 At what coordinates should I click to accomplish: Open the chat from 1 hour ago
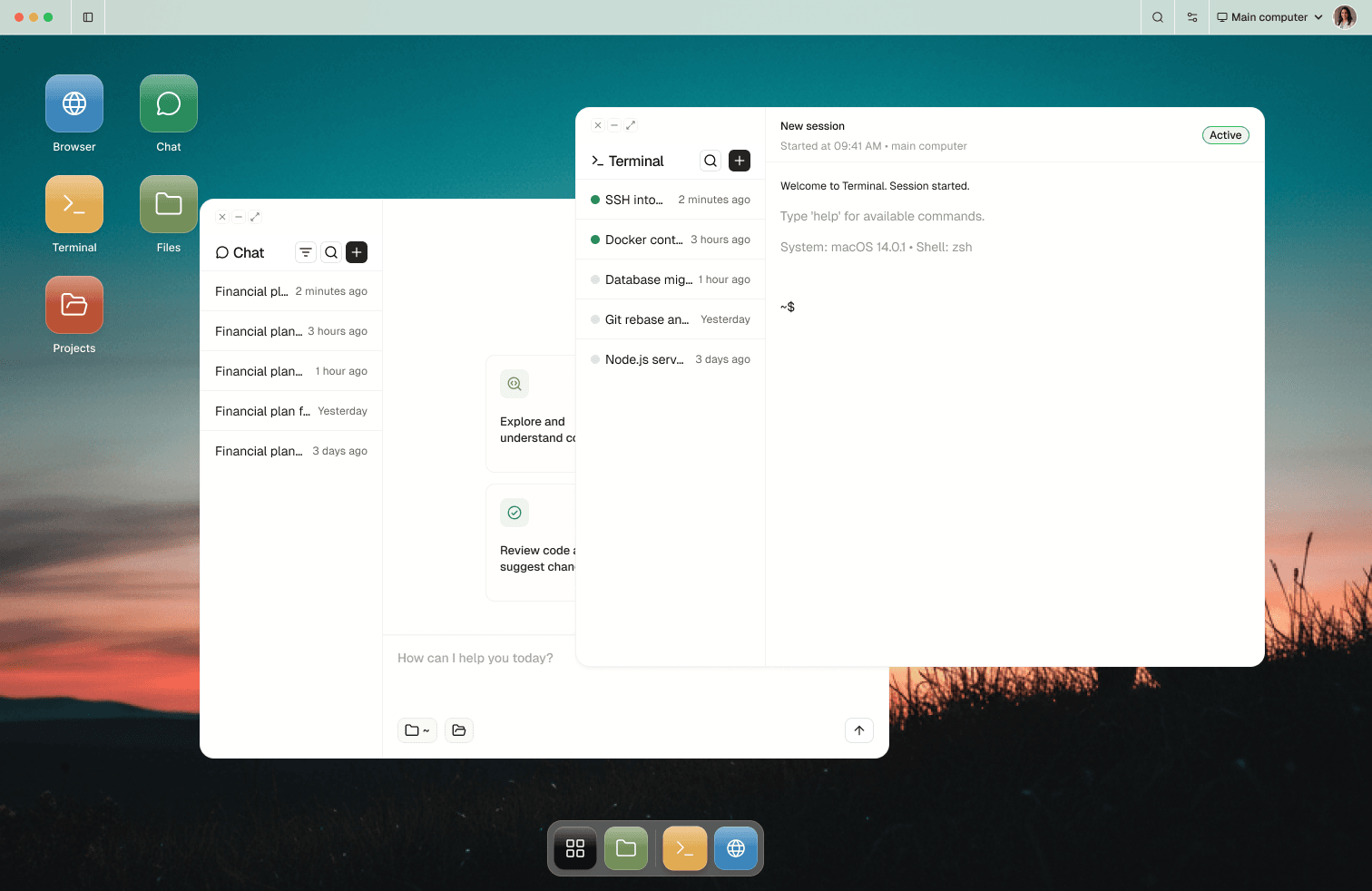point(291,371)
